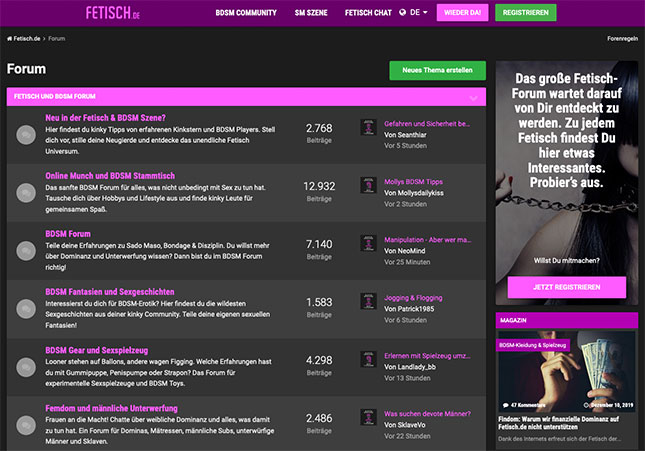This screenshot has width=645, height=451.
Task: Open Fetisch Chat from the top menu
Action: point(368,13)
